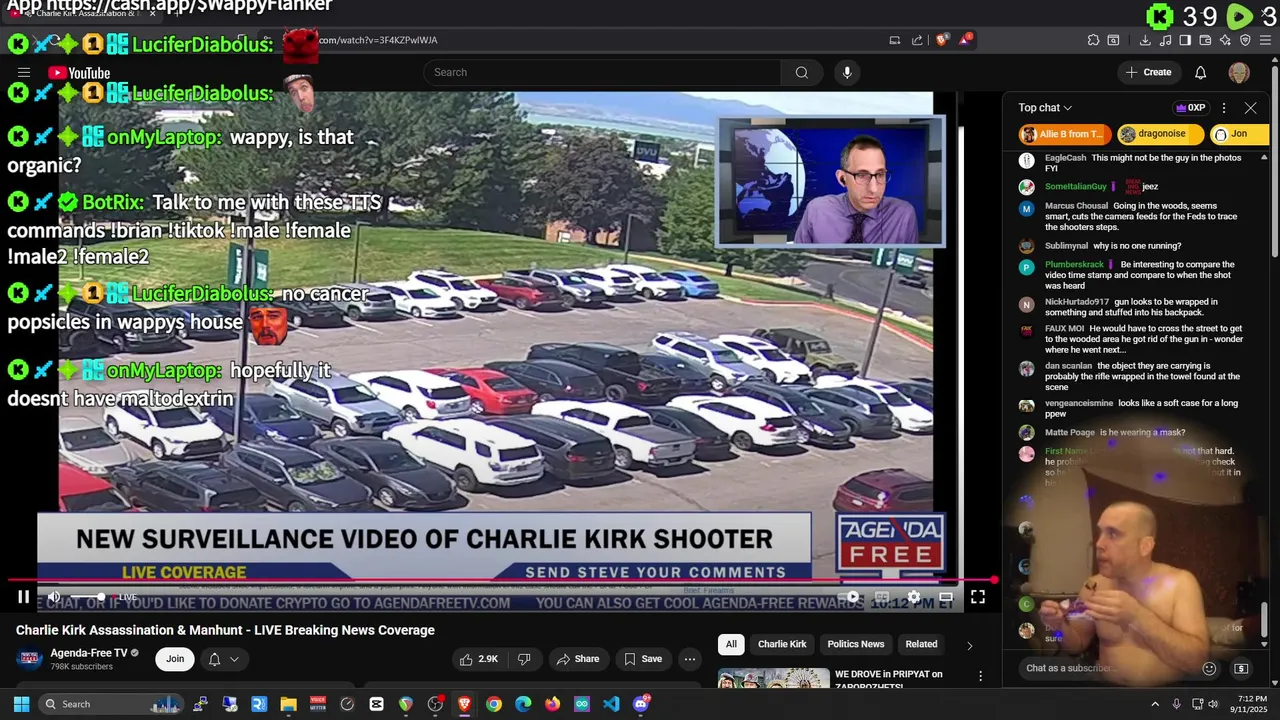
Task: Start voice search with microphone
Action: (847, 72)
